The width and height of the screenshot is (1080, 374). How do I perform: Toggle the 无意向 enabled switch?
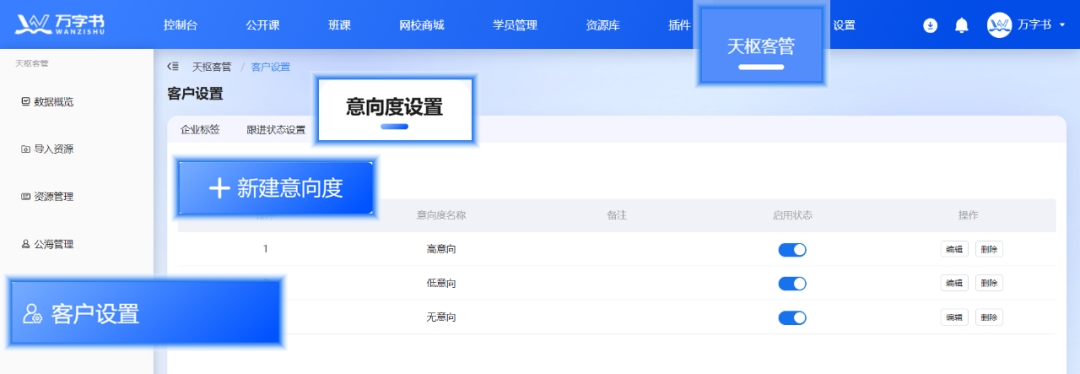coord(792,318)
